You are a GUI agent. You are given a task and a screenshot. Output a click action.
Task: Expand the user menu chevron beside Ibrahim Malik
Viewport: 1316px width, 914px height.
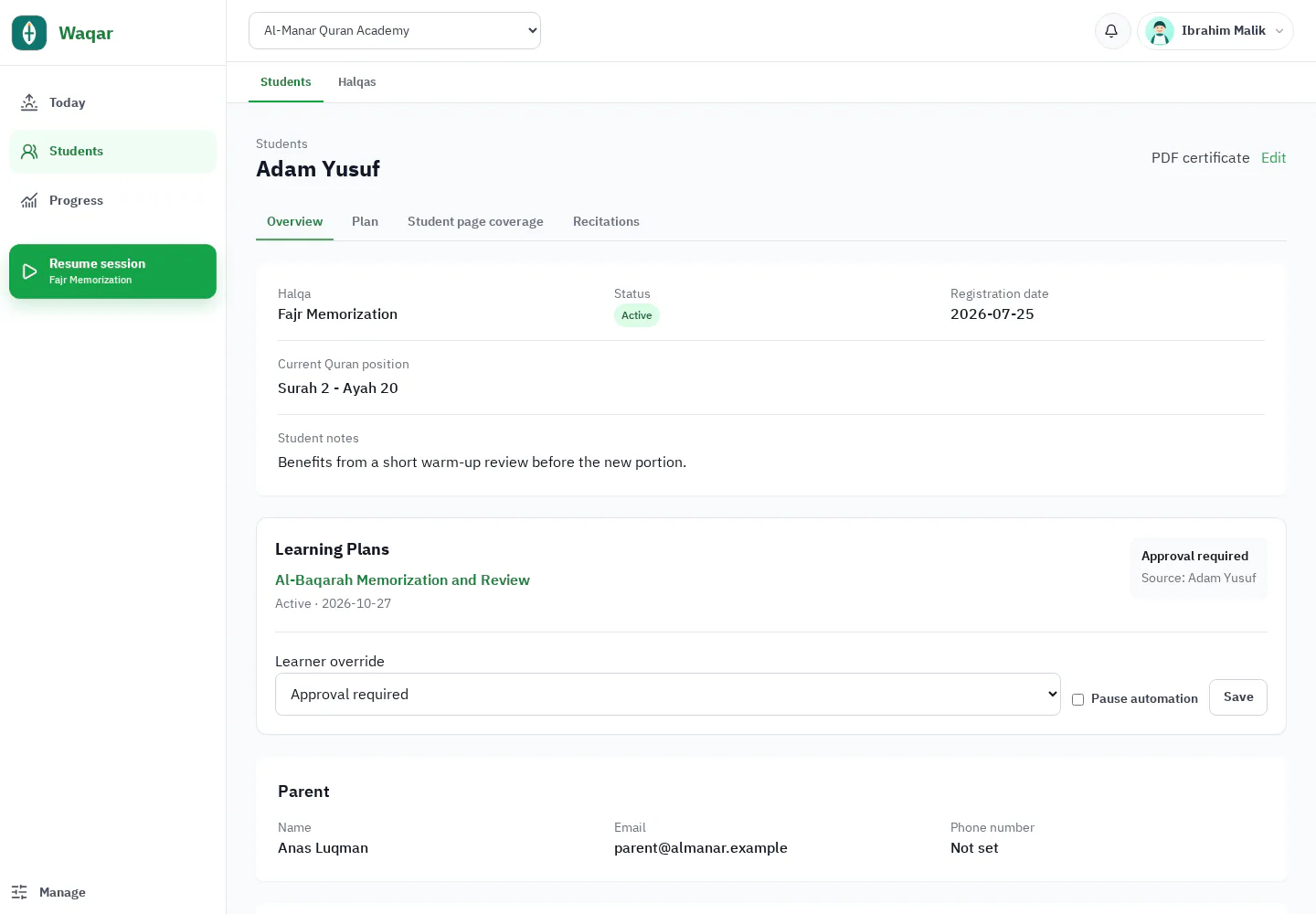1279,31
